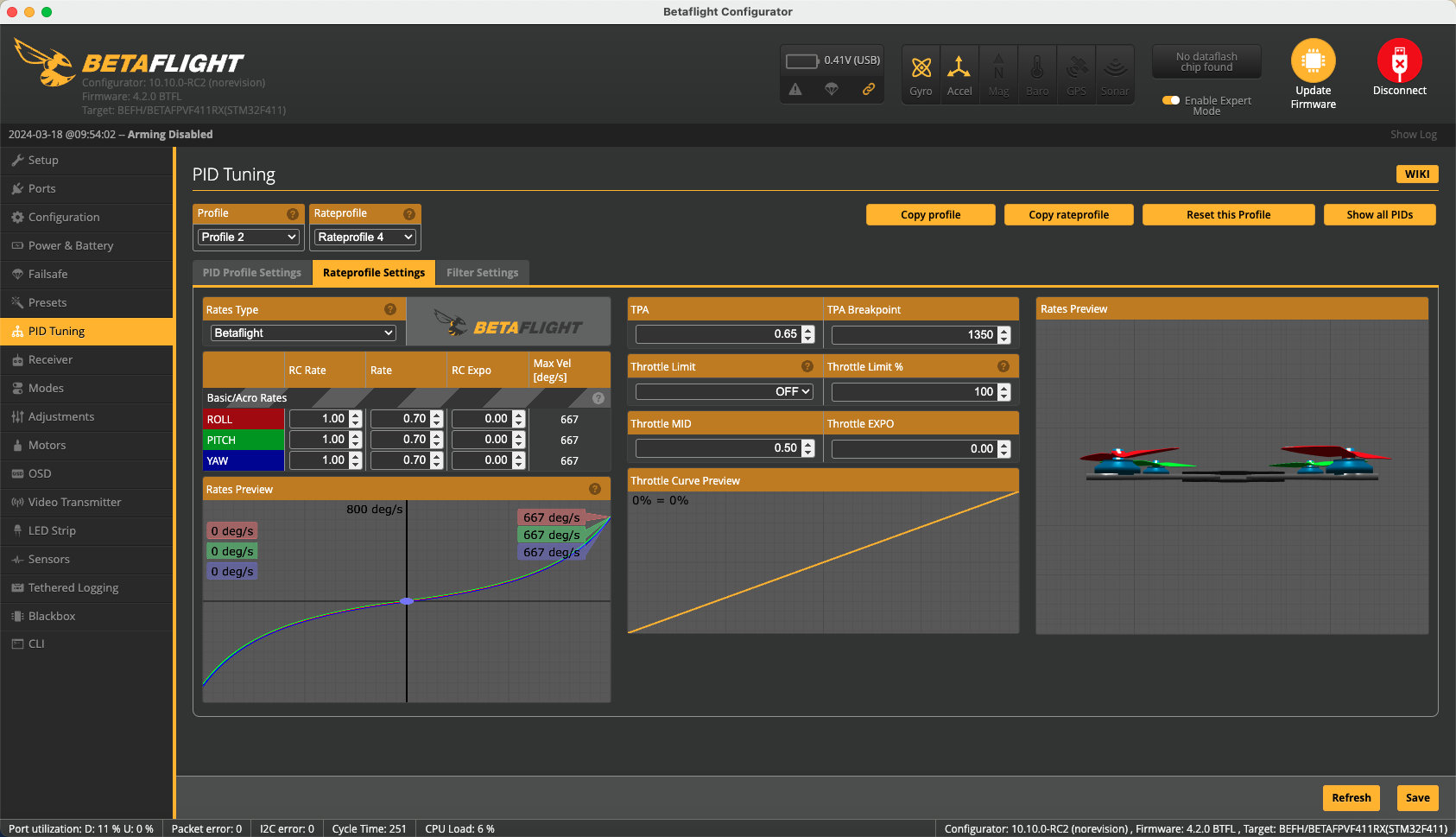Screen dimensions: 1456x837
Task: Click the Mag sensor icon
Action: click(x=998, y=74)
